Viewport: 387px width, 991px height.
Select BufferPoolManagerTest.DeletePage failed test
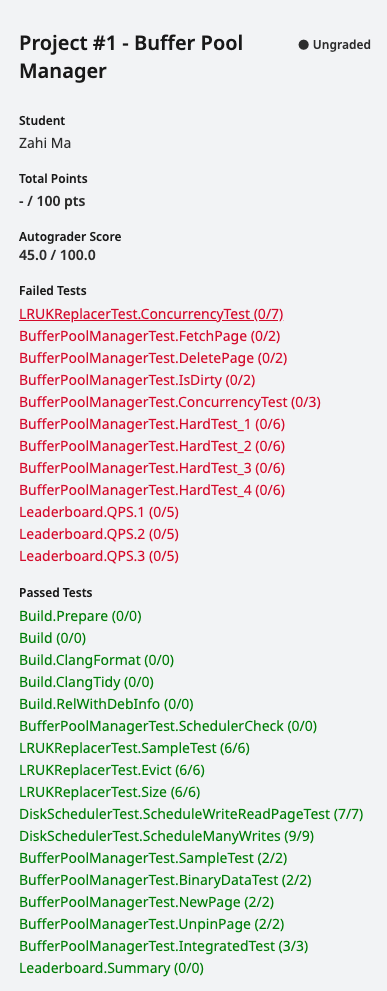153,358
